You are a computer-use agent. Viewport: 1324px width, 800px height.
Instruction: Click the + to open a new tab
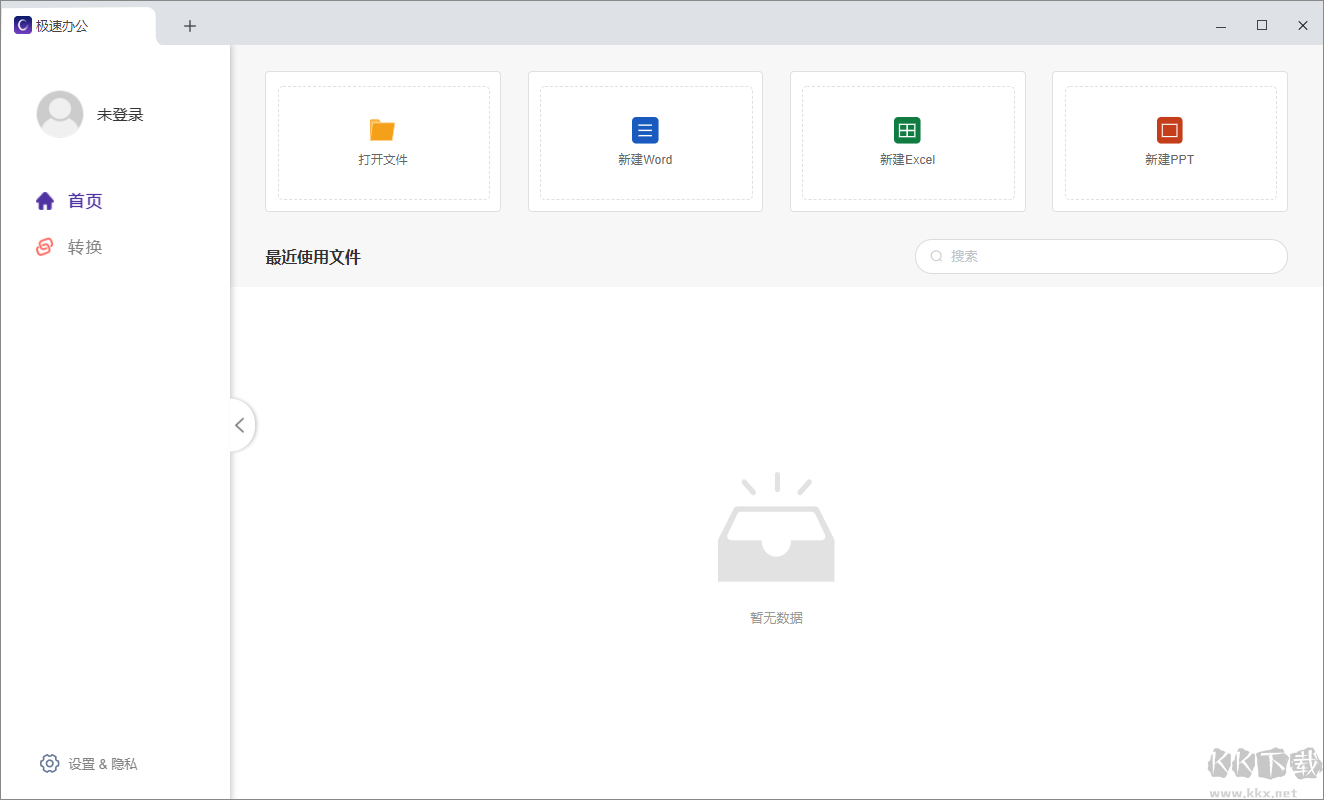click(189, 25)
